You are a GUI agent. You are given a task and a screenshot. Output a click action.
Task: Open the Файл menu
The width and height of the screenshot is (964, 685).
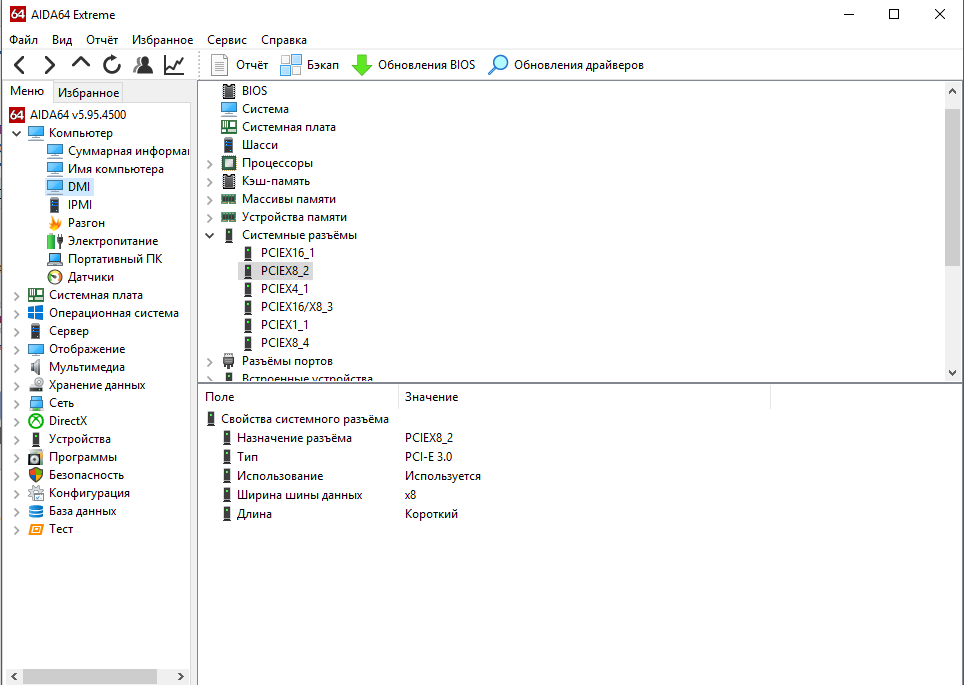click(x=23, y=40)
